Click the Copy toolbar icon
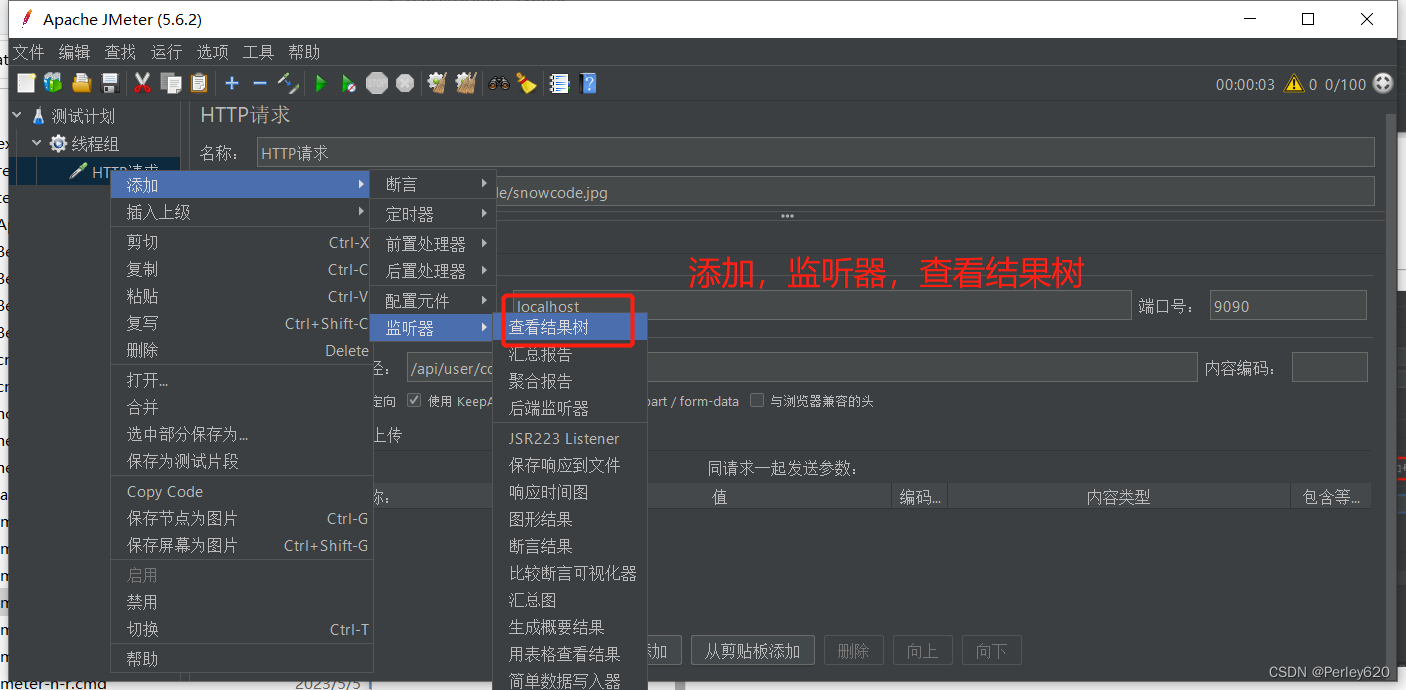Viewport: 1406px width, 690px height. point(171,84)
